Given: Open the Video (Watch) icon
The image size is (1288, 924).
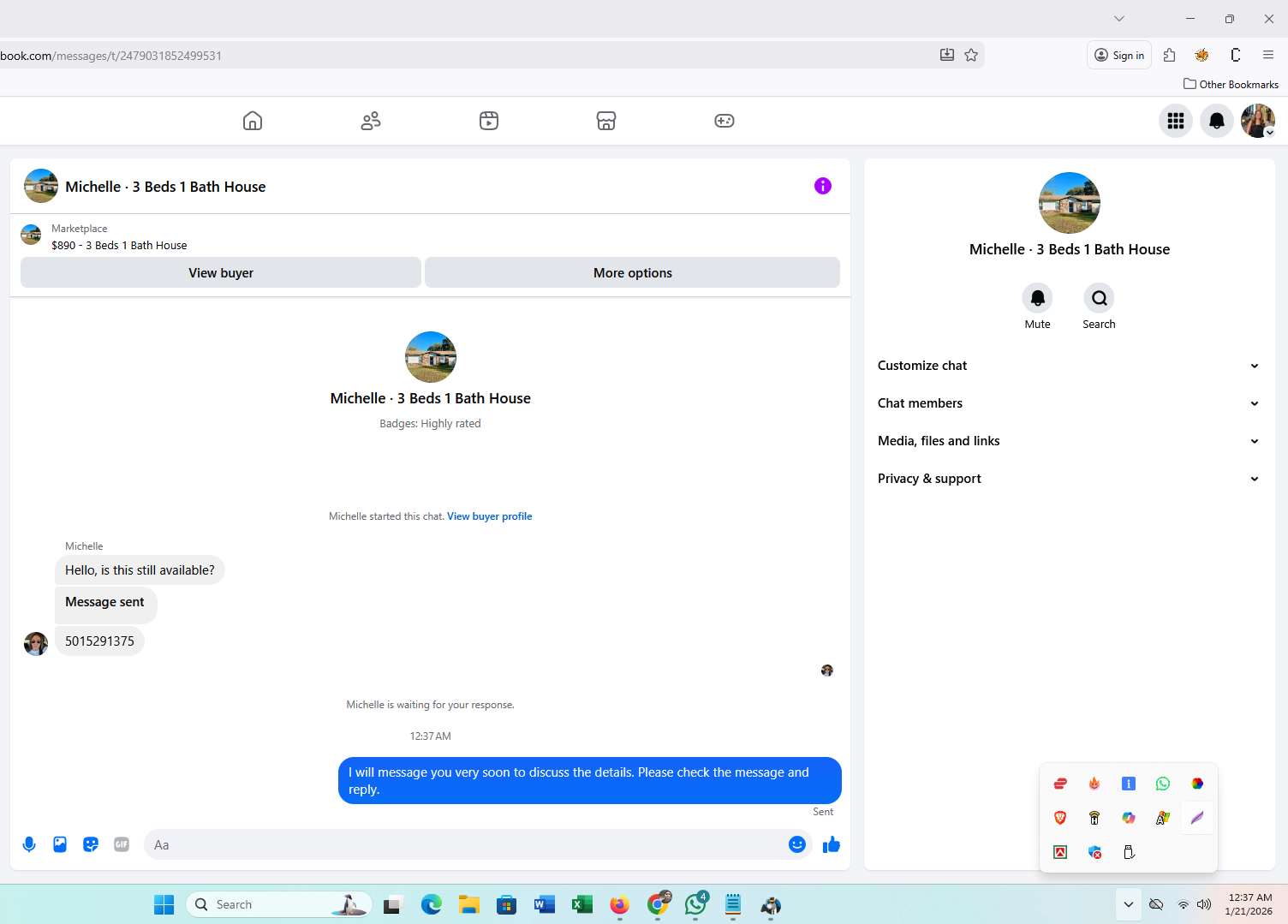Looking at the screenshot, I should tap(489, 121).
